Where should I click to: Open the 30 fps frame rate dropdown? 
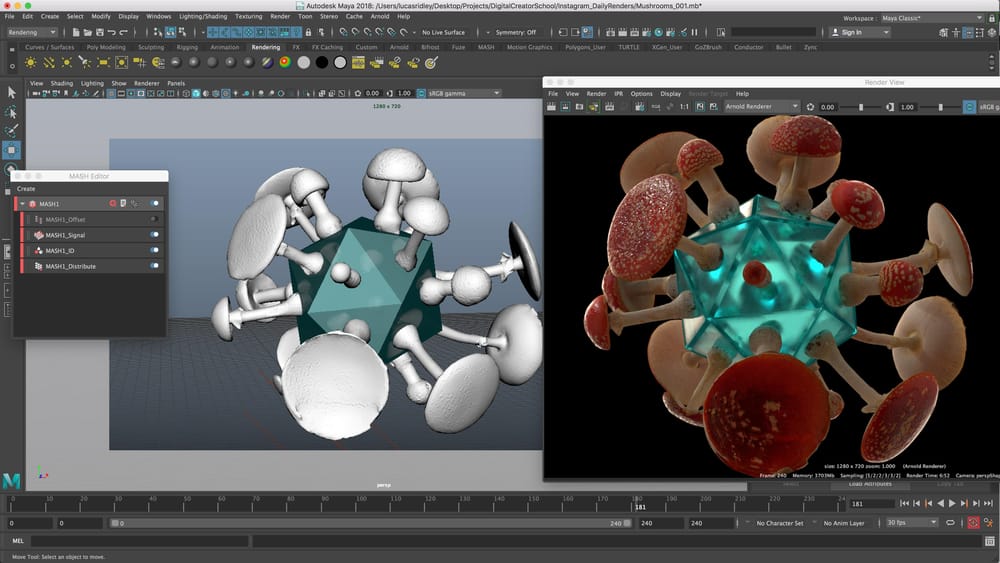(x=912, y=523)
